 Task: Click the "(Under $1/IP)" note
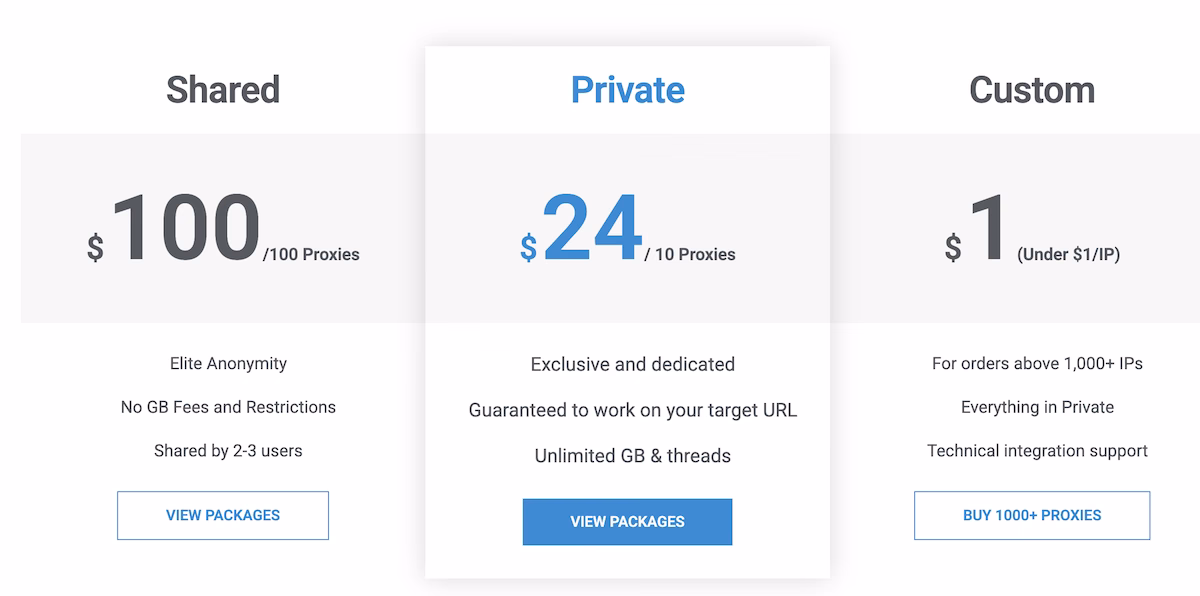point(1068,254)
